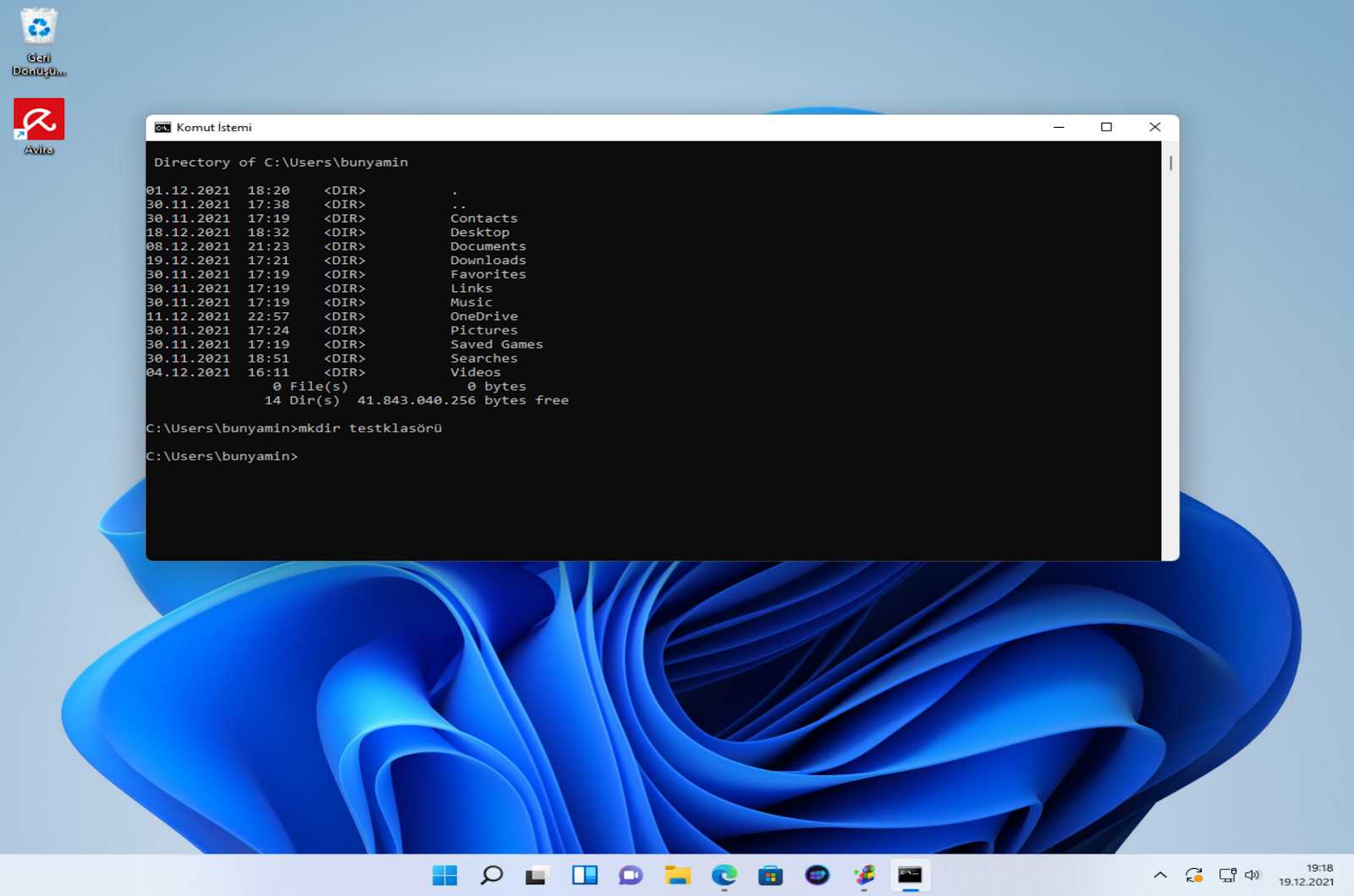Click the 'Videos' directory entry
The width and height of the screenshot is (1354, 896).
coord(476,372)
